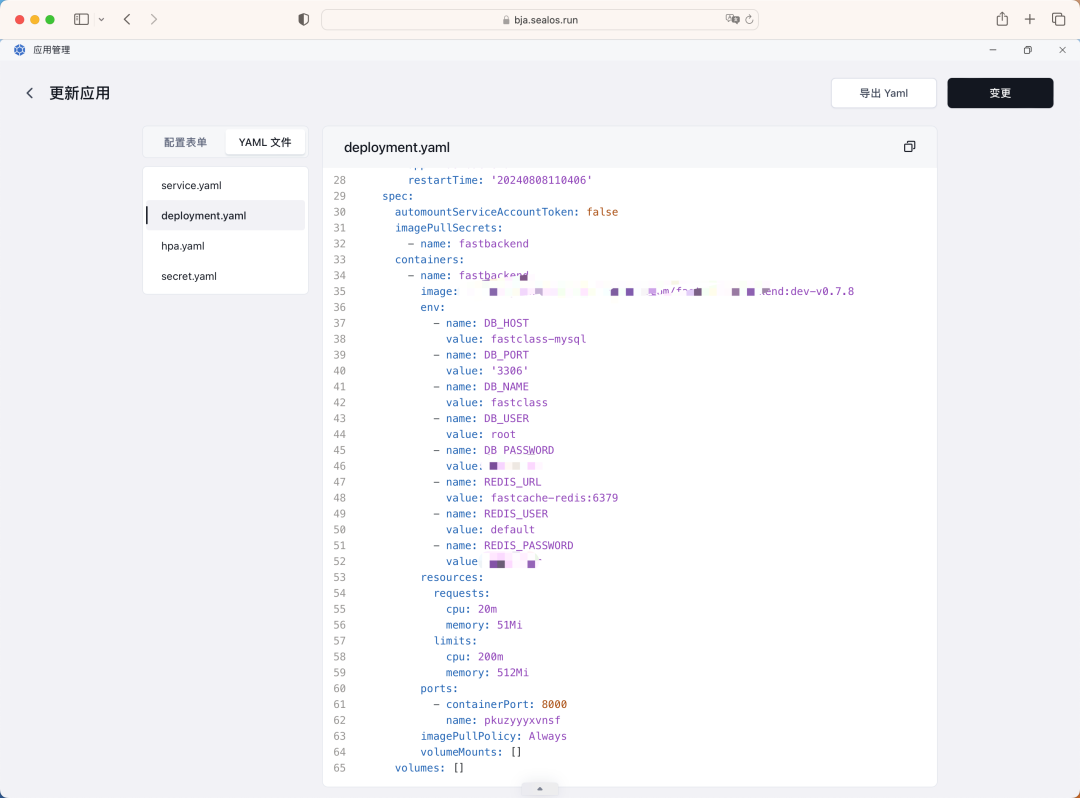Click the translate icon in the address bar

point(732,19)
